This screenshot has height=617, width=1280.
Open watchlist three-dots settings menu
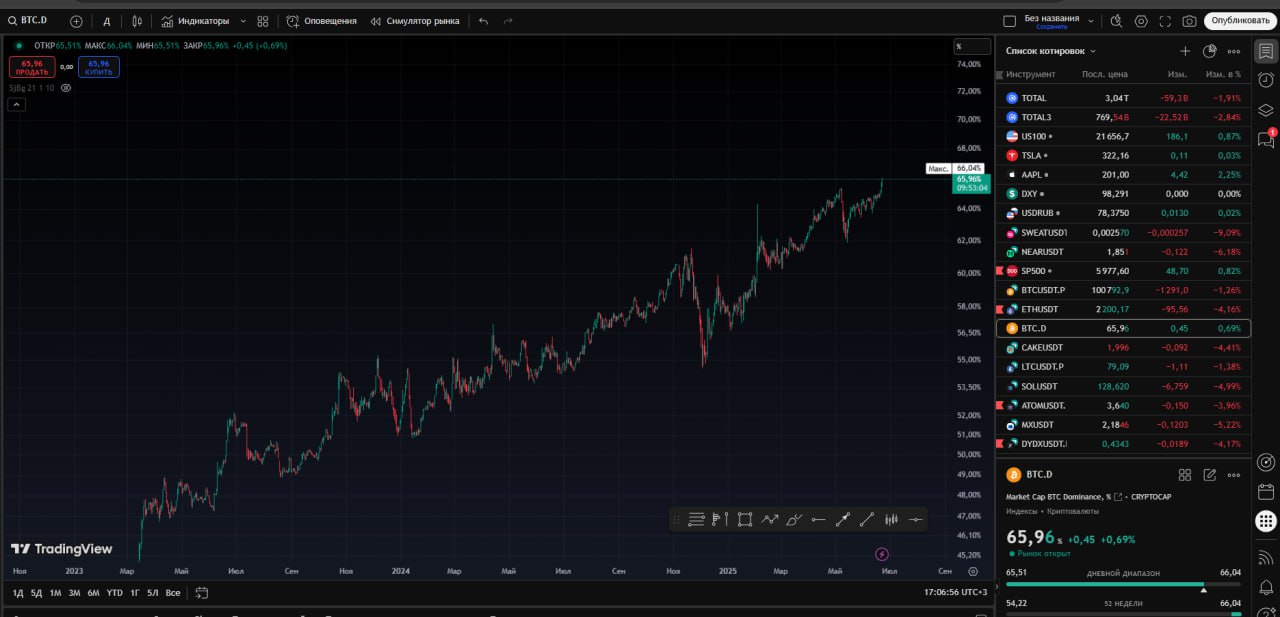[x=1234, y=51]
